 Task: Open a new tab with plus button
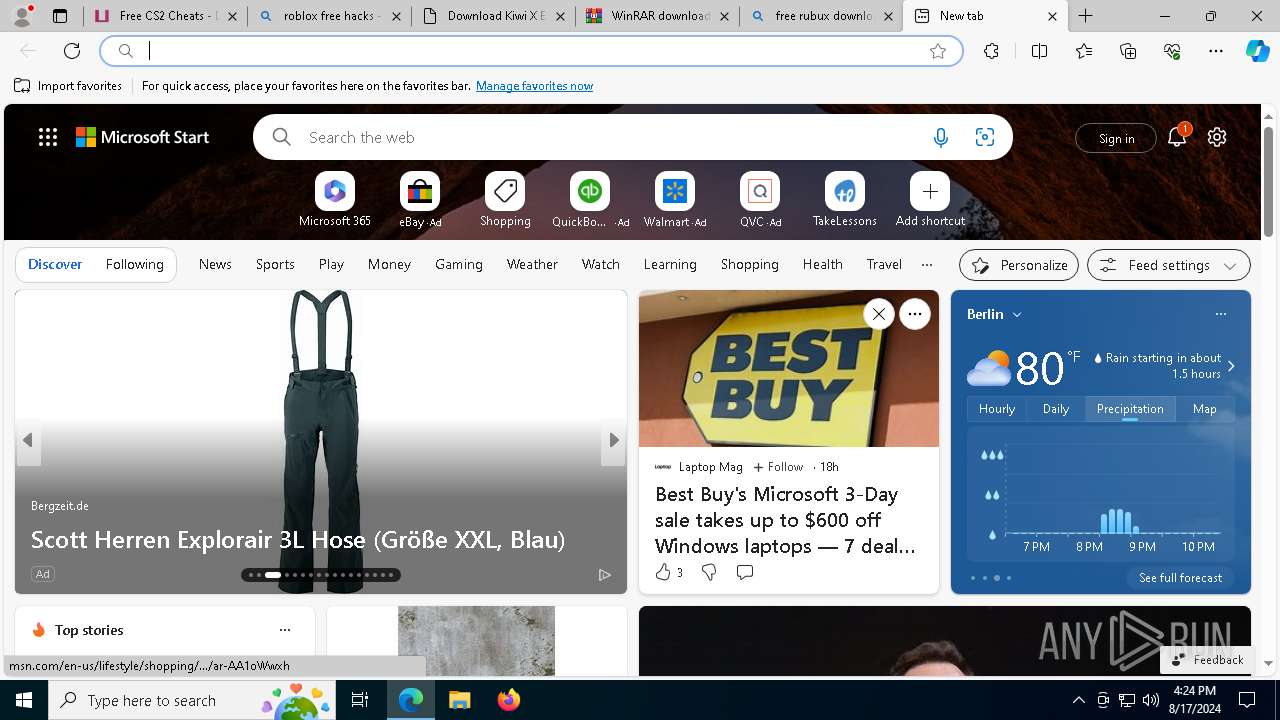[x=1085, y=16]
